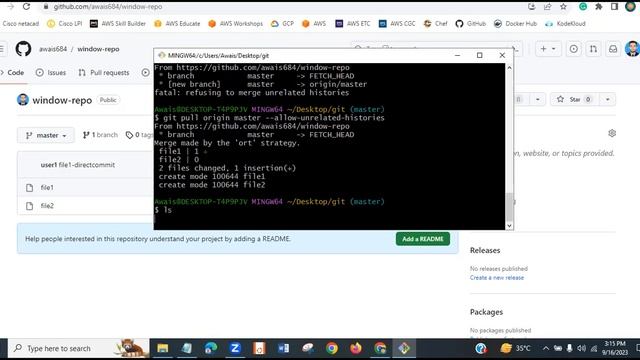Screen dimensions: 640x360
Task: Open the window-repo repository title link
Action: tap(62, 100)
